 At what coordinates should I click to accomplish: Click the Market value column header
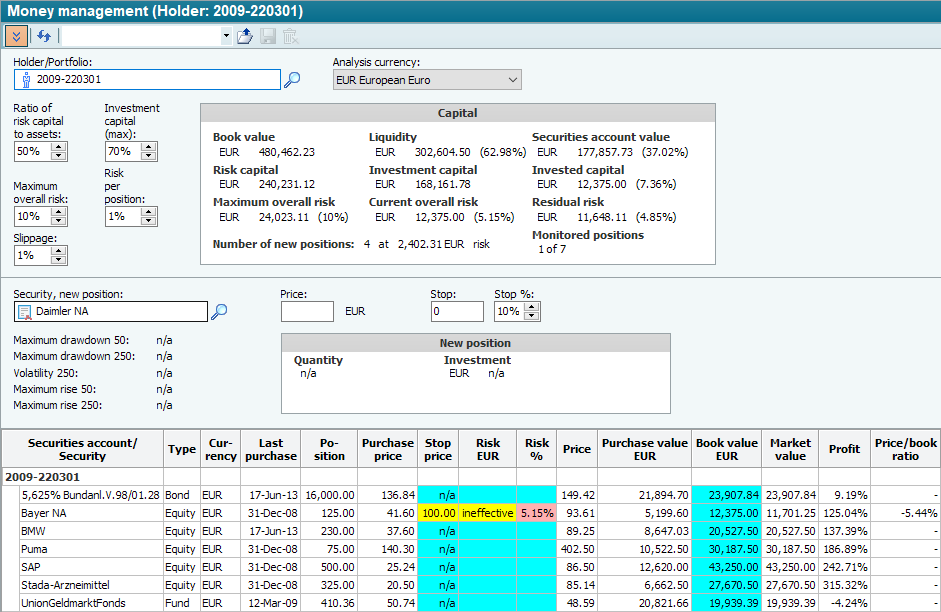pyautogui.click(x=789, y=449)
